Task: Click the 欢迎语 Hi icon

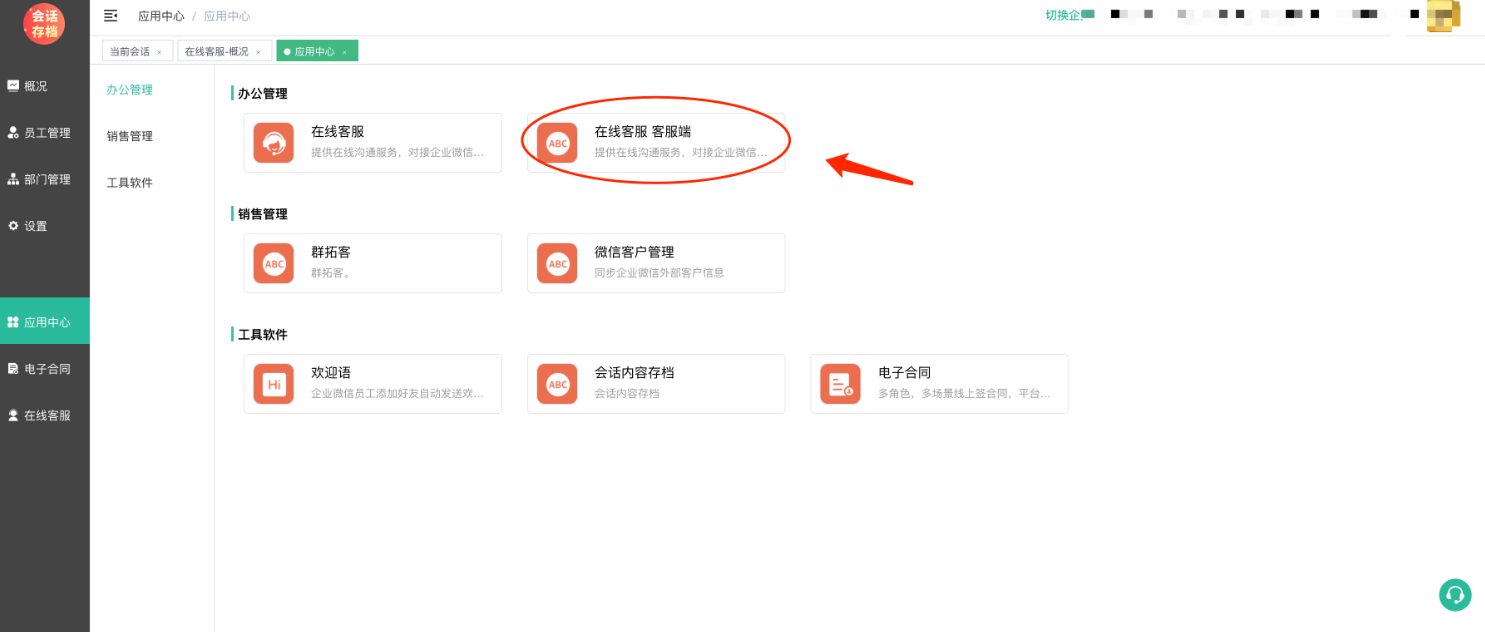Action: (x=273, y=384)
